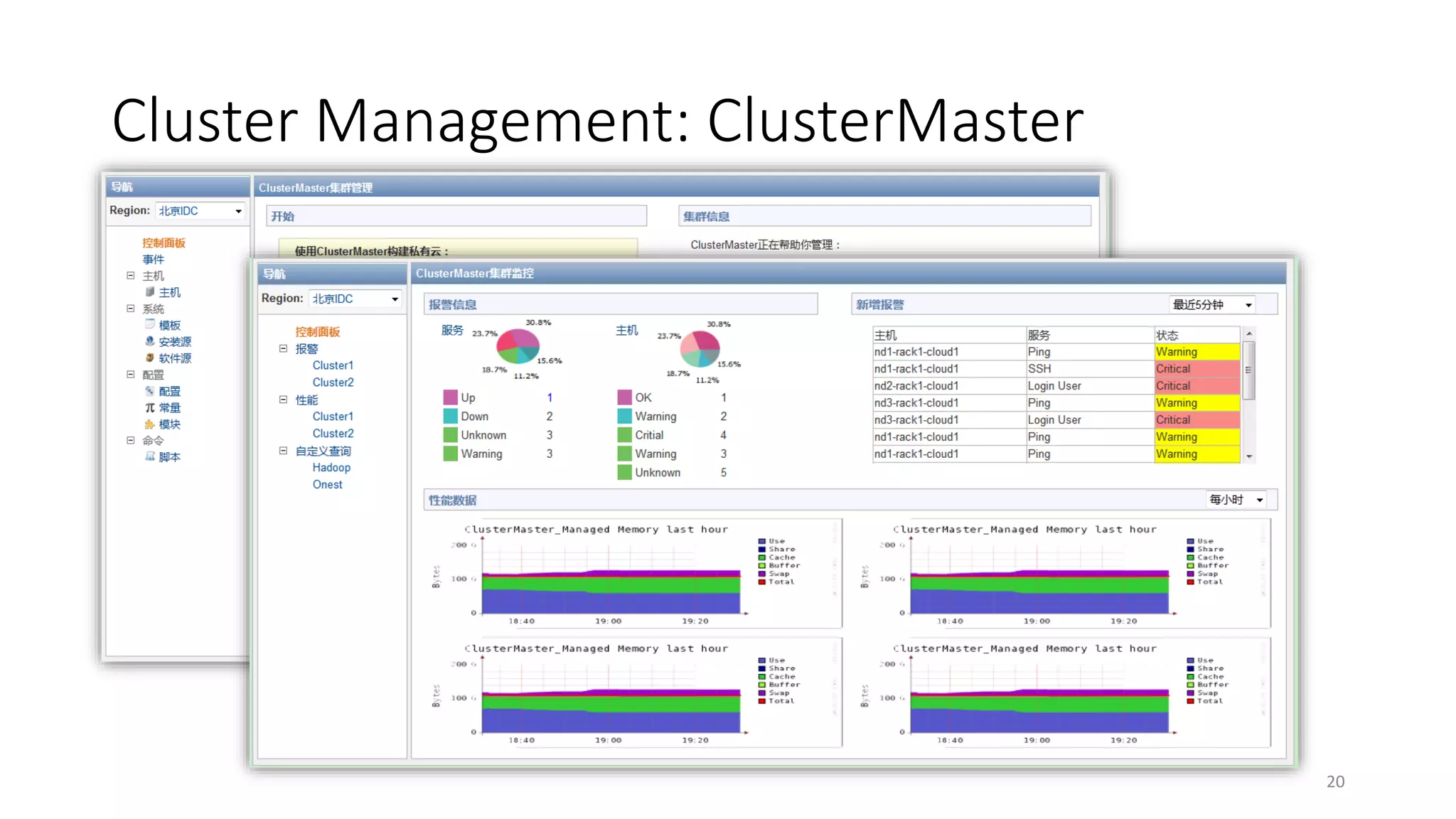The width and height of the screenshot is (1456, 819).
Task: Select nd2-rack1-cloud1 host cell
Action: tap(949, 386)
